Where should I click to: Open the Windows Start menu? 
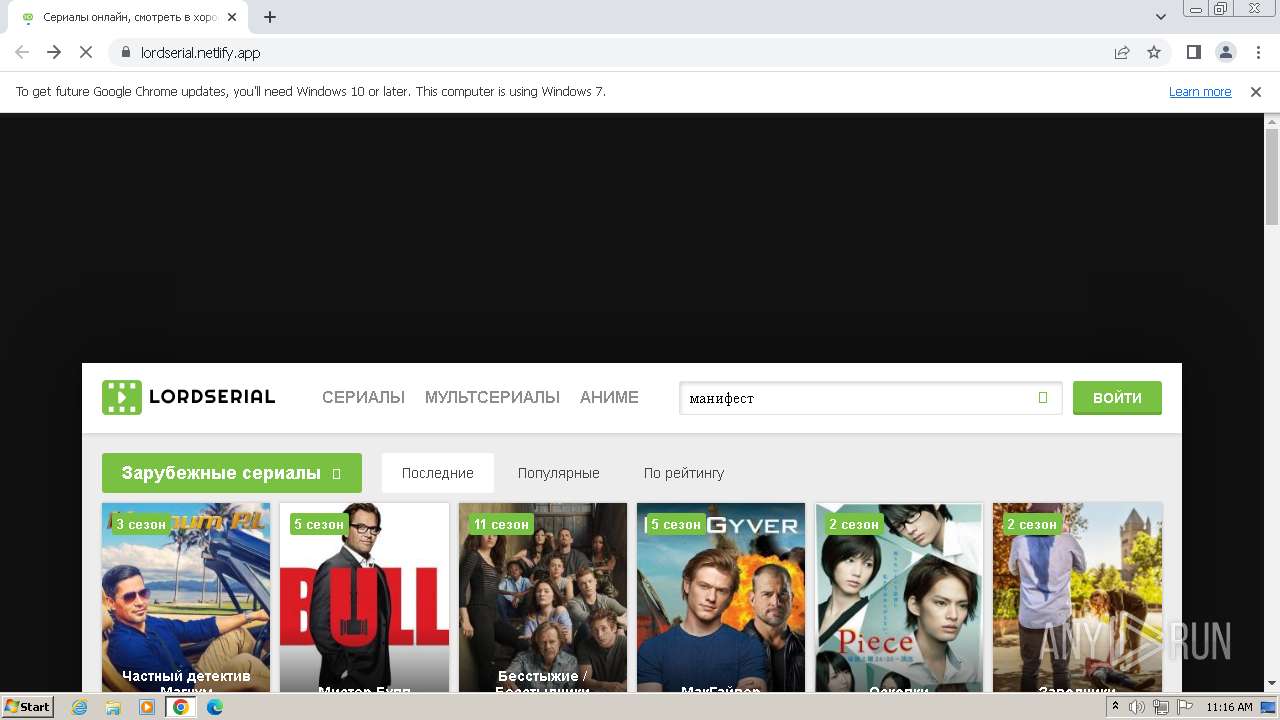27,707
